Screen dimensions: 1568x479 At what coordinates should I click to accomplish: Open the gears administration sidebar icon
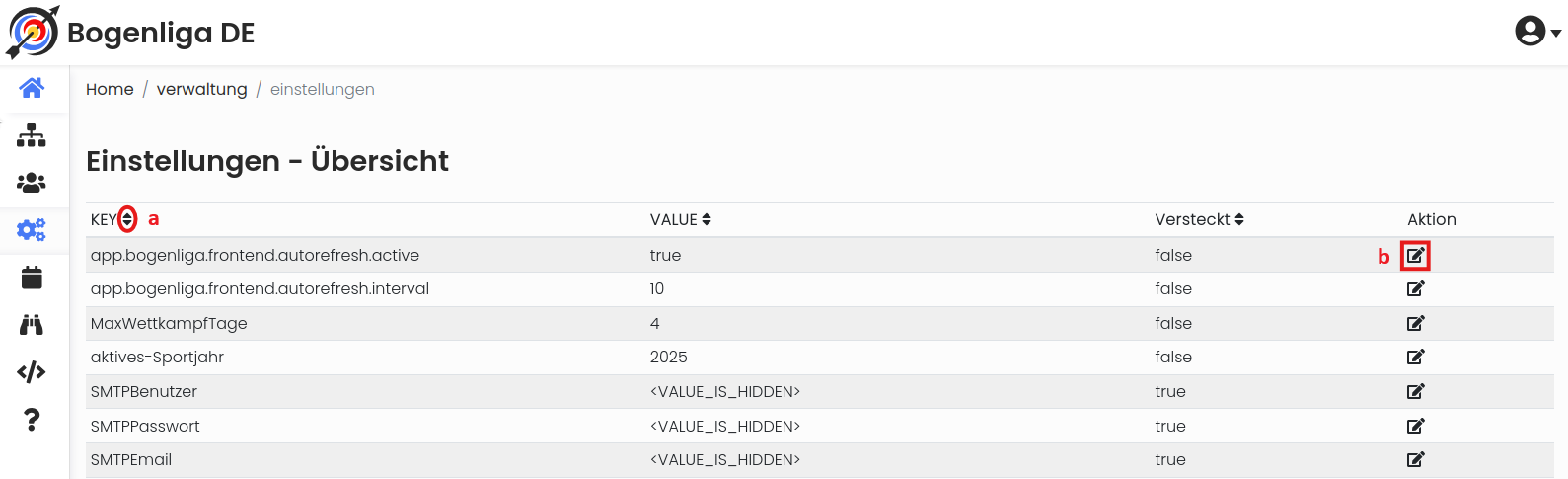32,230
